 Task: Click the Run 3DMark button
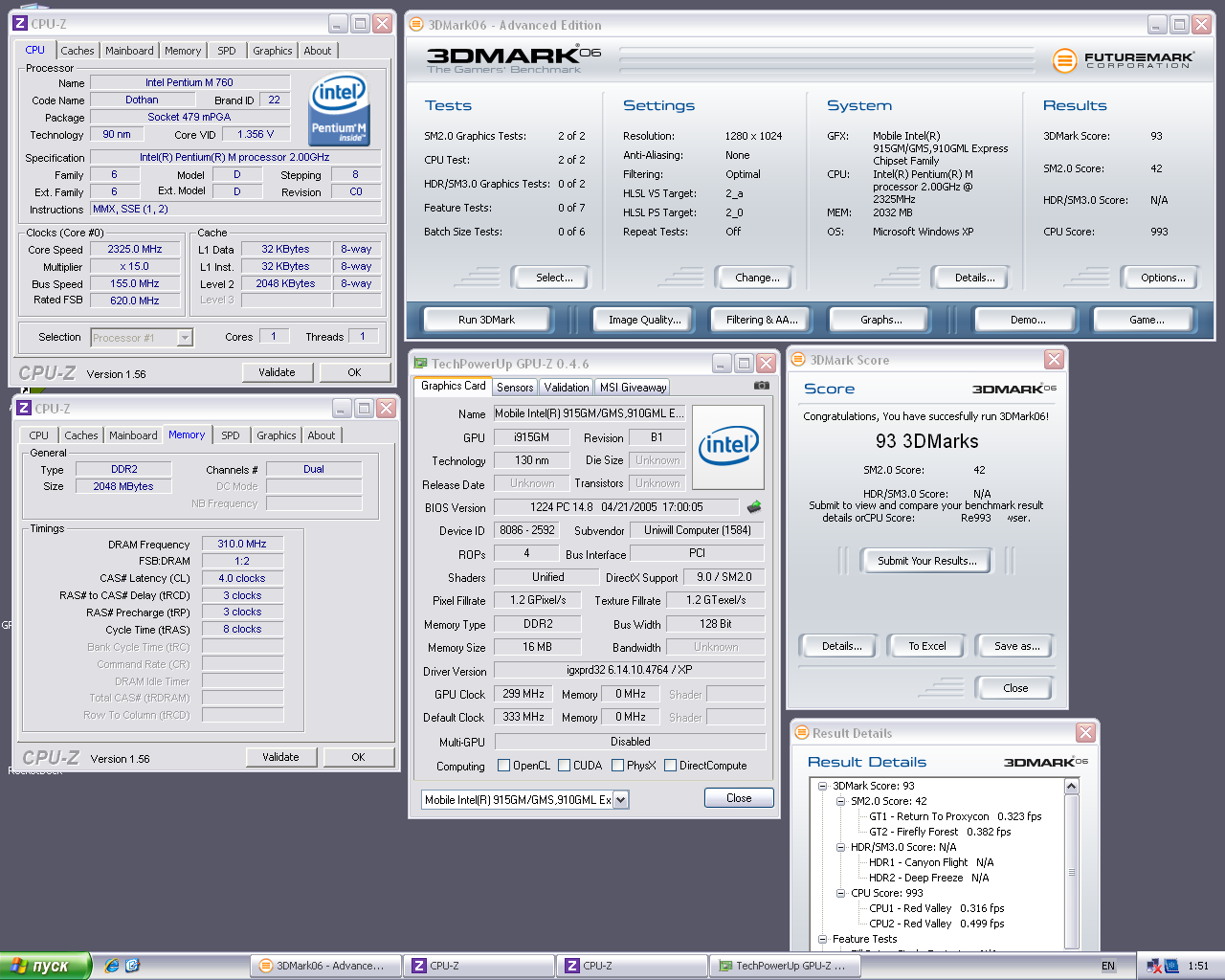486,320
